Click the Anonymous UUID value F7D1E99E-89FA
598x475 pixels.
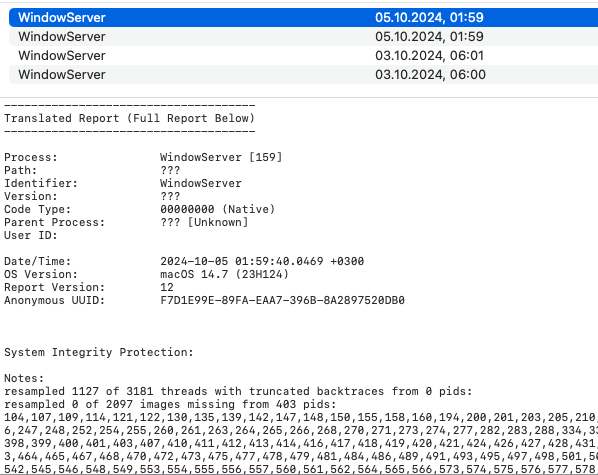click(x=282, y=300)
